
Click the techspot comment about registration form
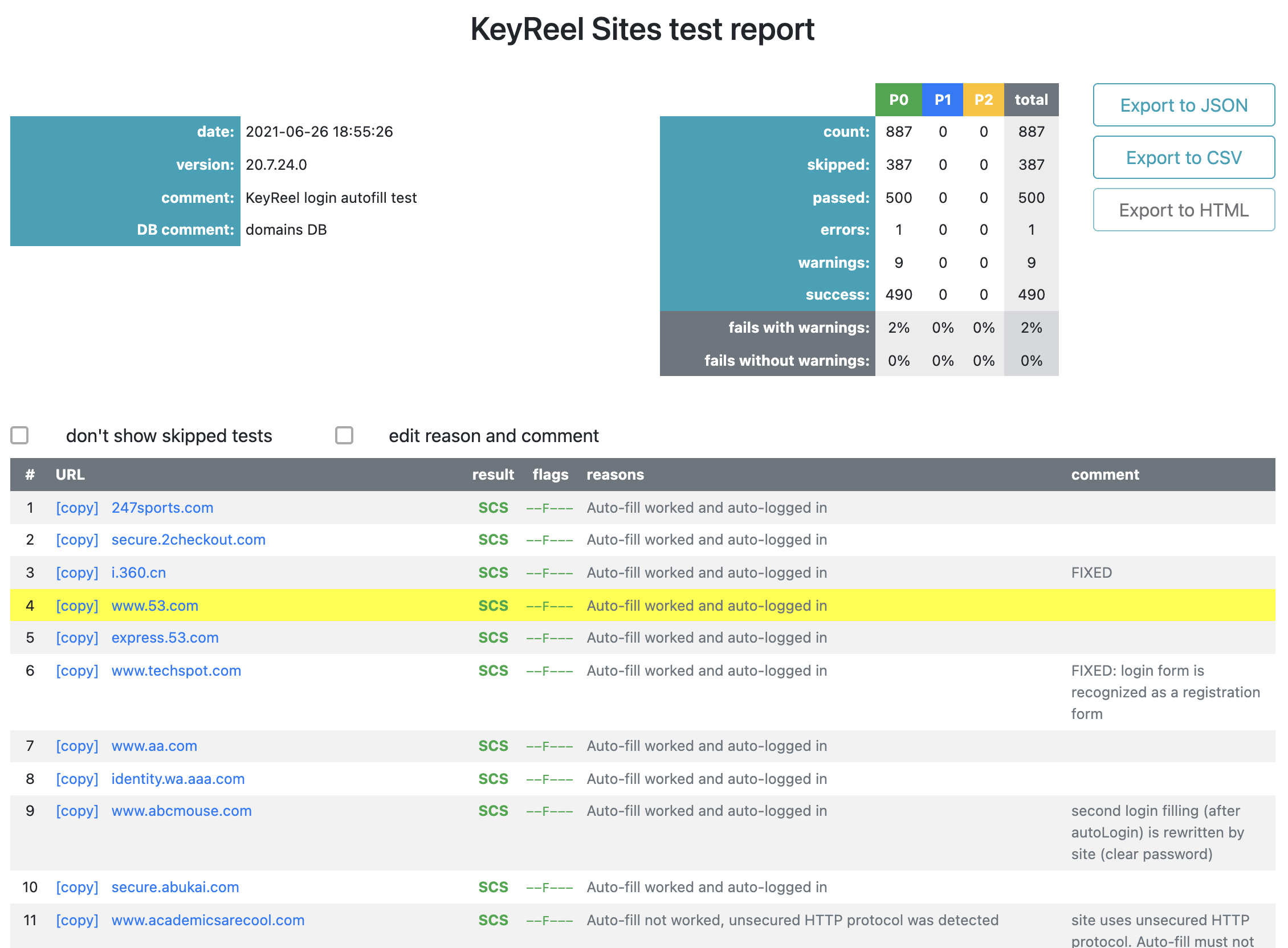point(1165,693)
